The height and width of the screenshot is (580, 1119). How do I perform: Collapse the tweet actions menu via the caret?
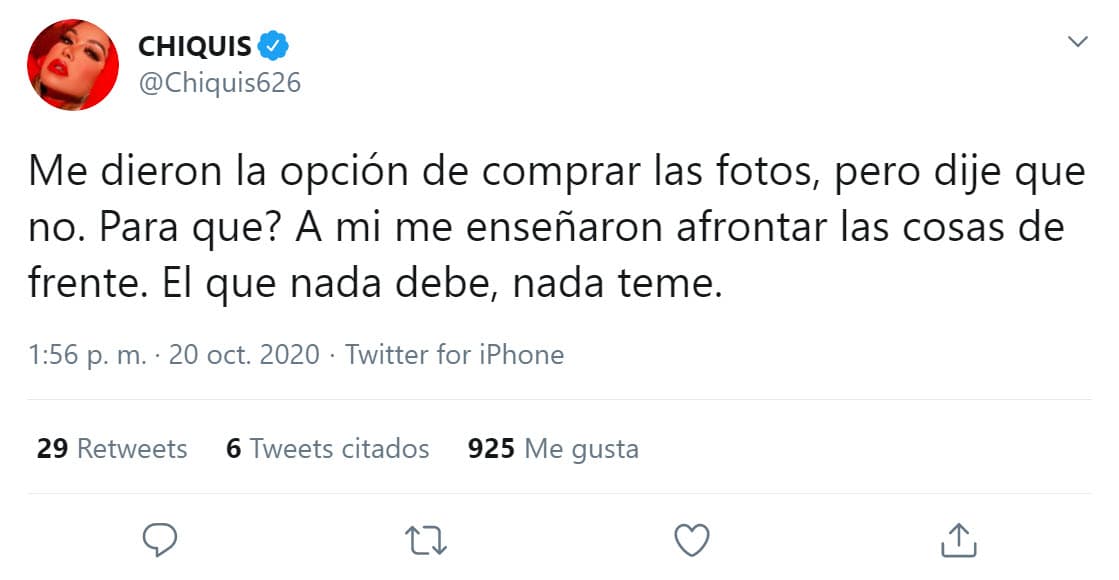1077,42
